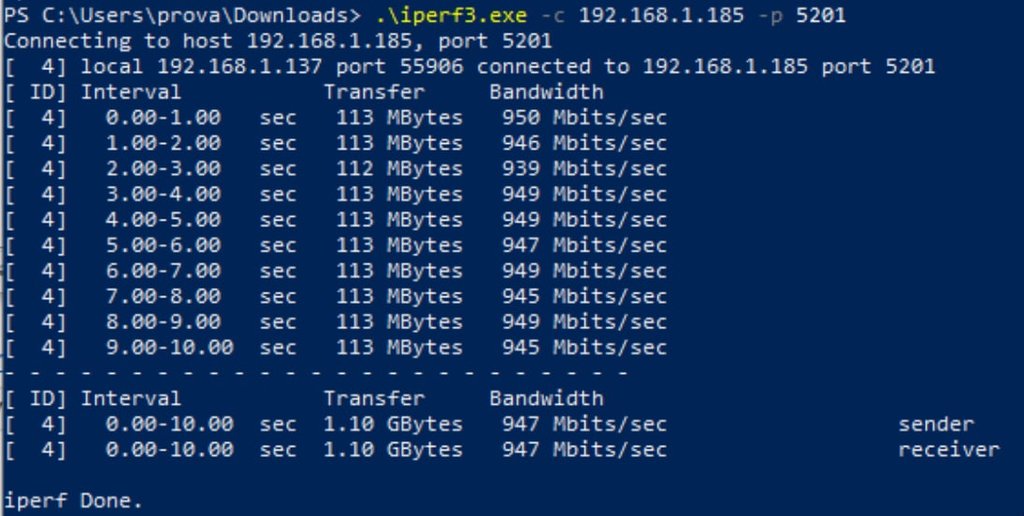1024x516 pixels.
Task: Click the 9.00-10.00 interval entry
Action: (169, 348)
